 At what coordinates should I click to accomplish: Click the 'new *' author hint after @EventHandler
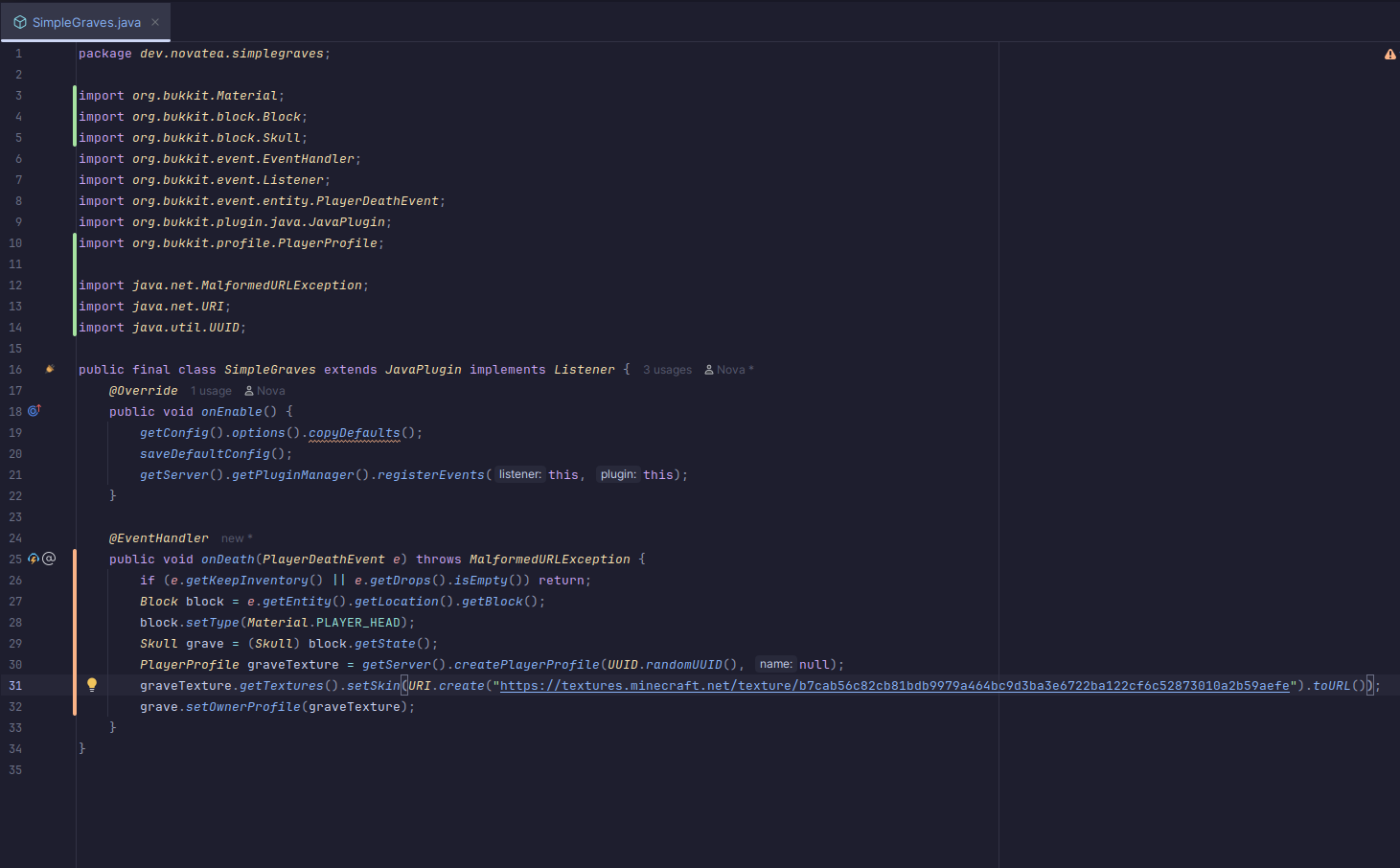[x=237, y=538]
